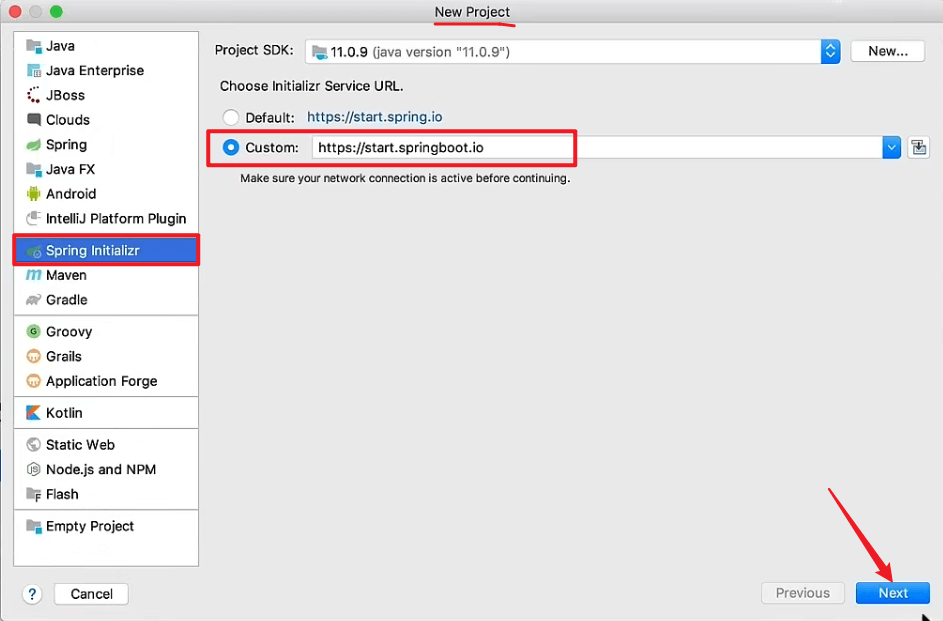Viewport: 943px width, 621px height.
Task: Select Maven label in list
Action: tap(66, 275)
